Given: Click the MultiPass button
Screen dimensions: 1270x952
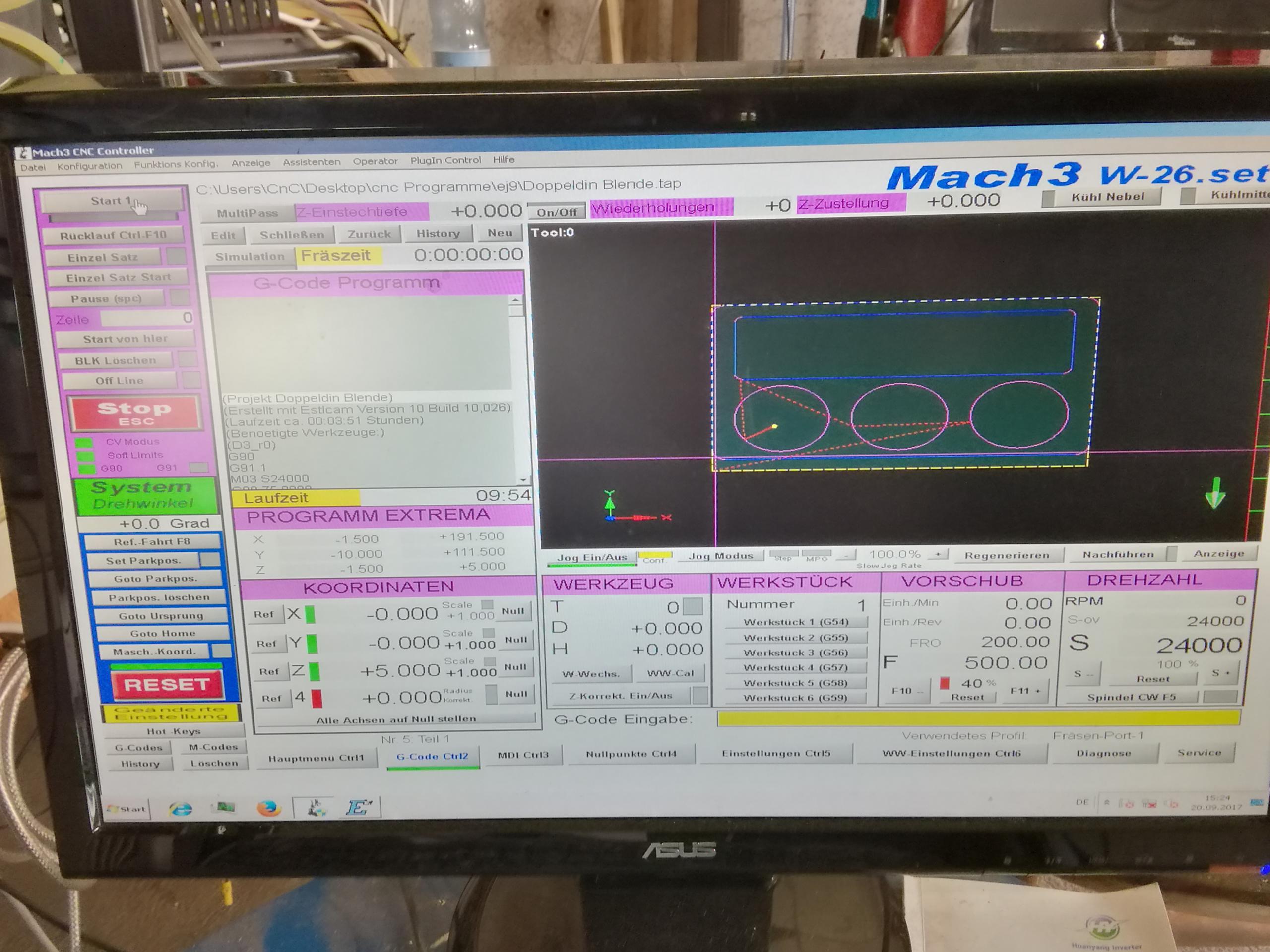Looking at the screenshot, I should 248,213.
